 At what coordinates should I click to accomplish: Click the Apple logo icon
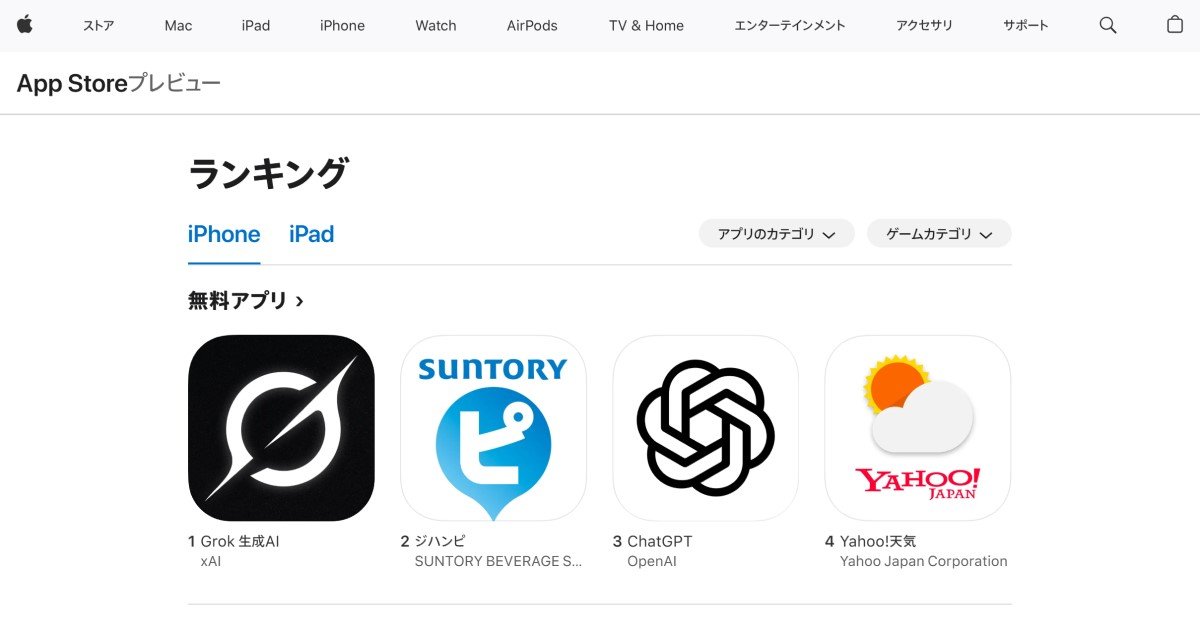point(24,25)
